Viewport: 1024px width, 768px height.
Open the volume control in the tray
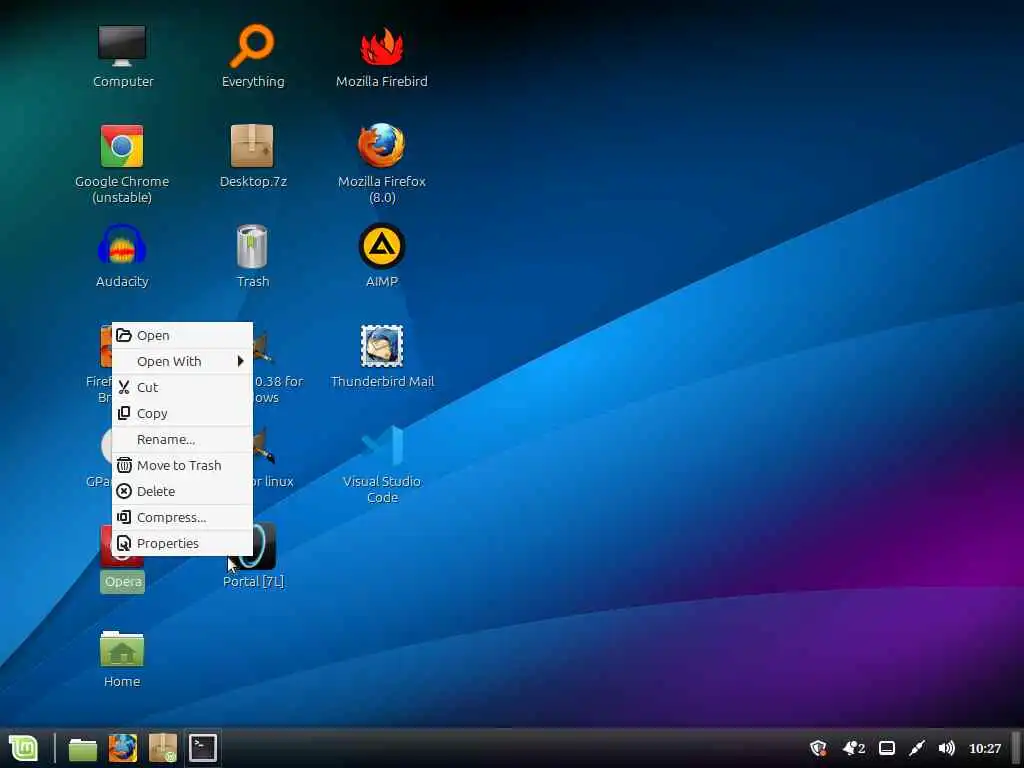point(946,748)
